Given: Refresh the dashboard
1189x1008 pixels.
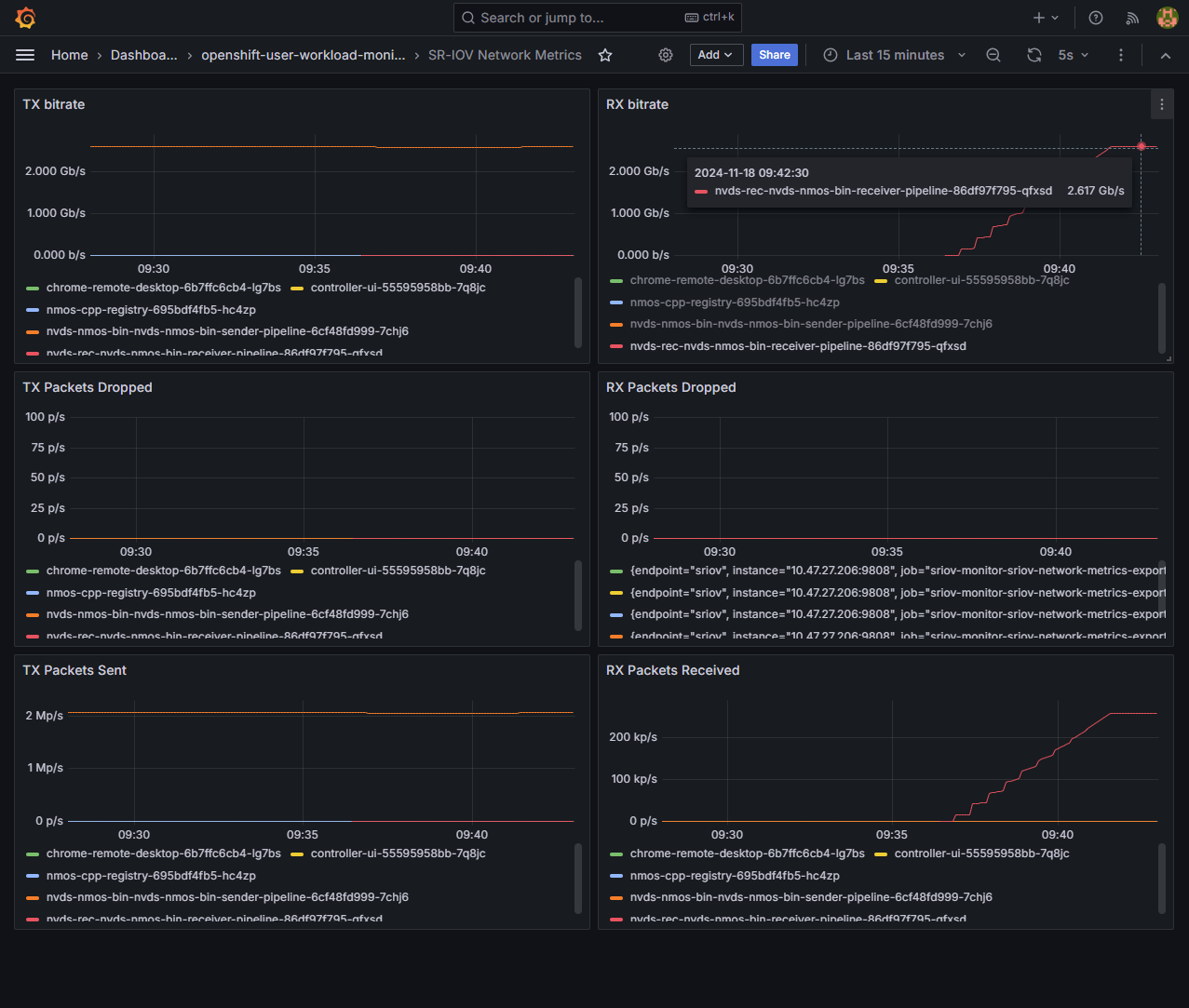Looking at the screenshot, I should tap(1034, 55).
